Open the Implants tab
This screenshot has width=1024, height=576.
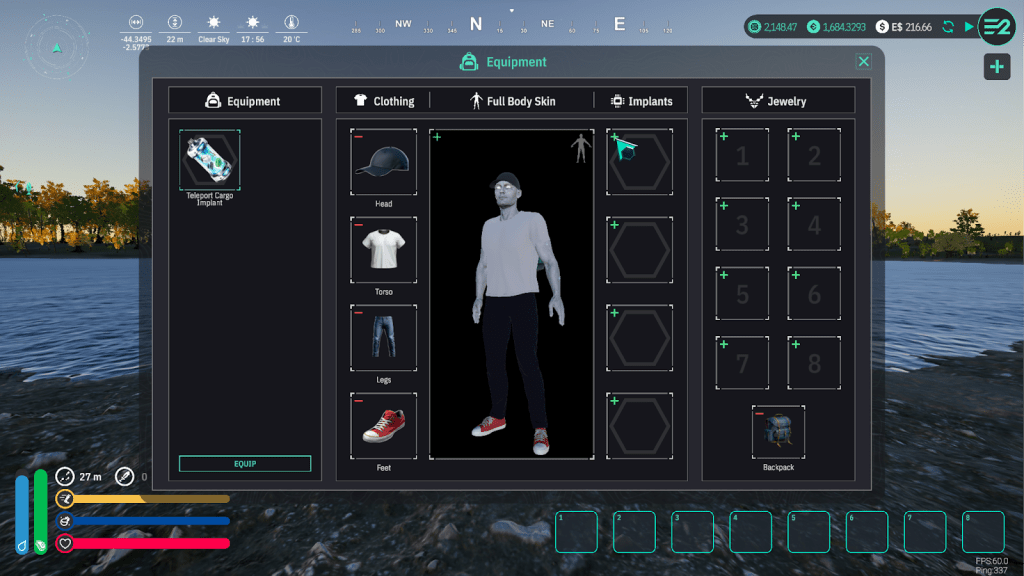point(641,101)
